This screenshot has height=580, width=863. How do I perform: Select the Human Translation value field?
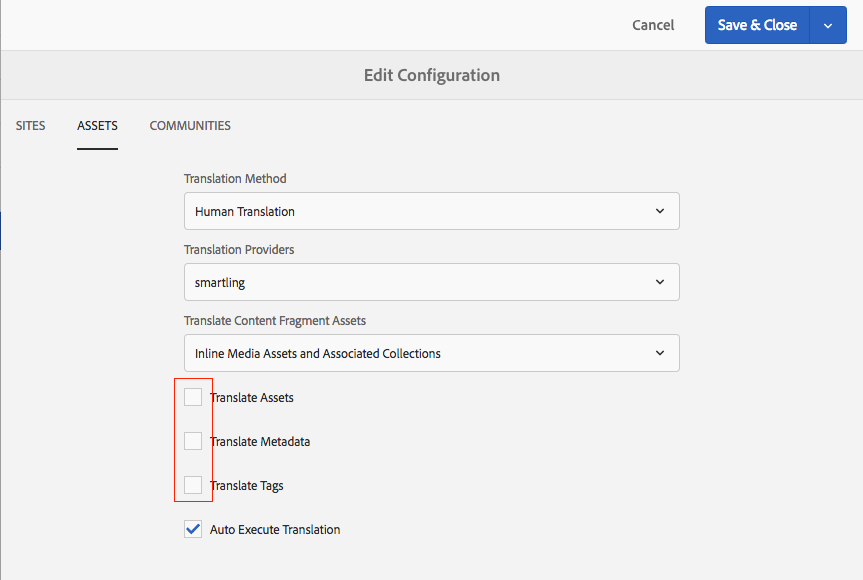400,211
